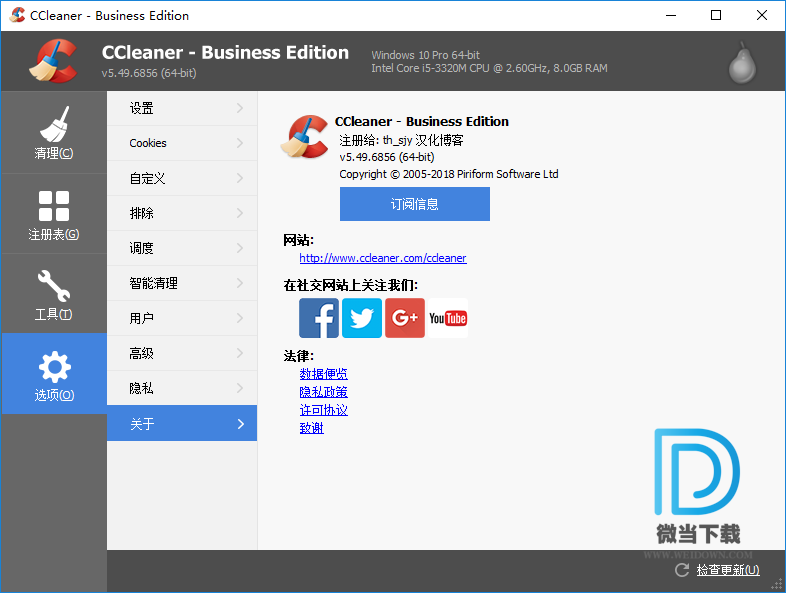The image size is (786, 593).
Task: Open the Cookies menu item
Action: (x=182, y=143)
